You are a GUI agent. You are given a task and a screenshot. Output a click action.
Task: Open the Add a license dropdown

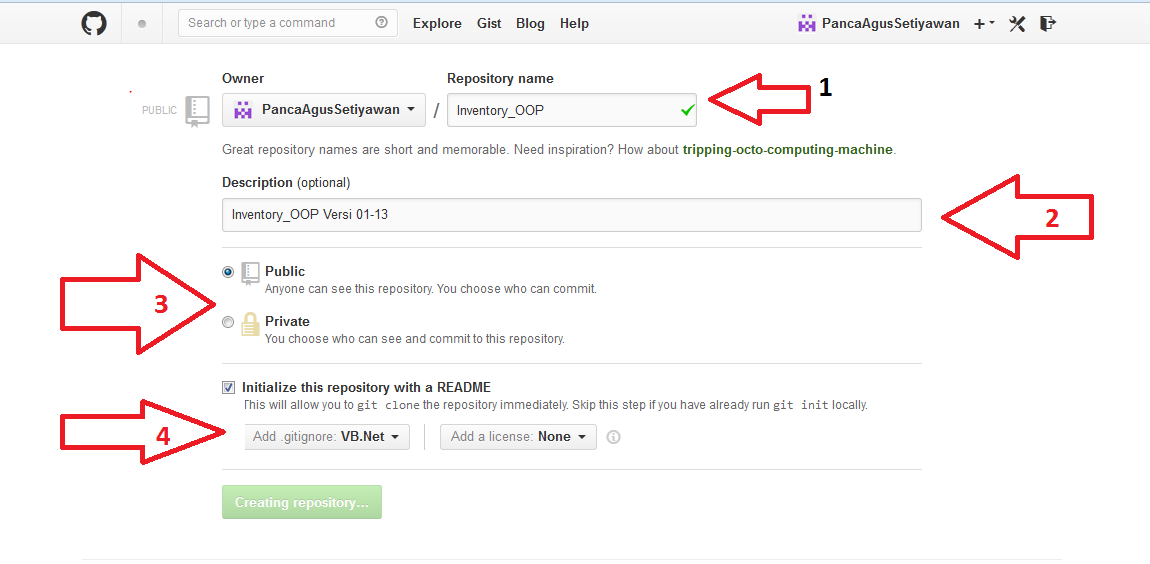tap(519, 436)
